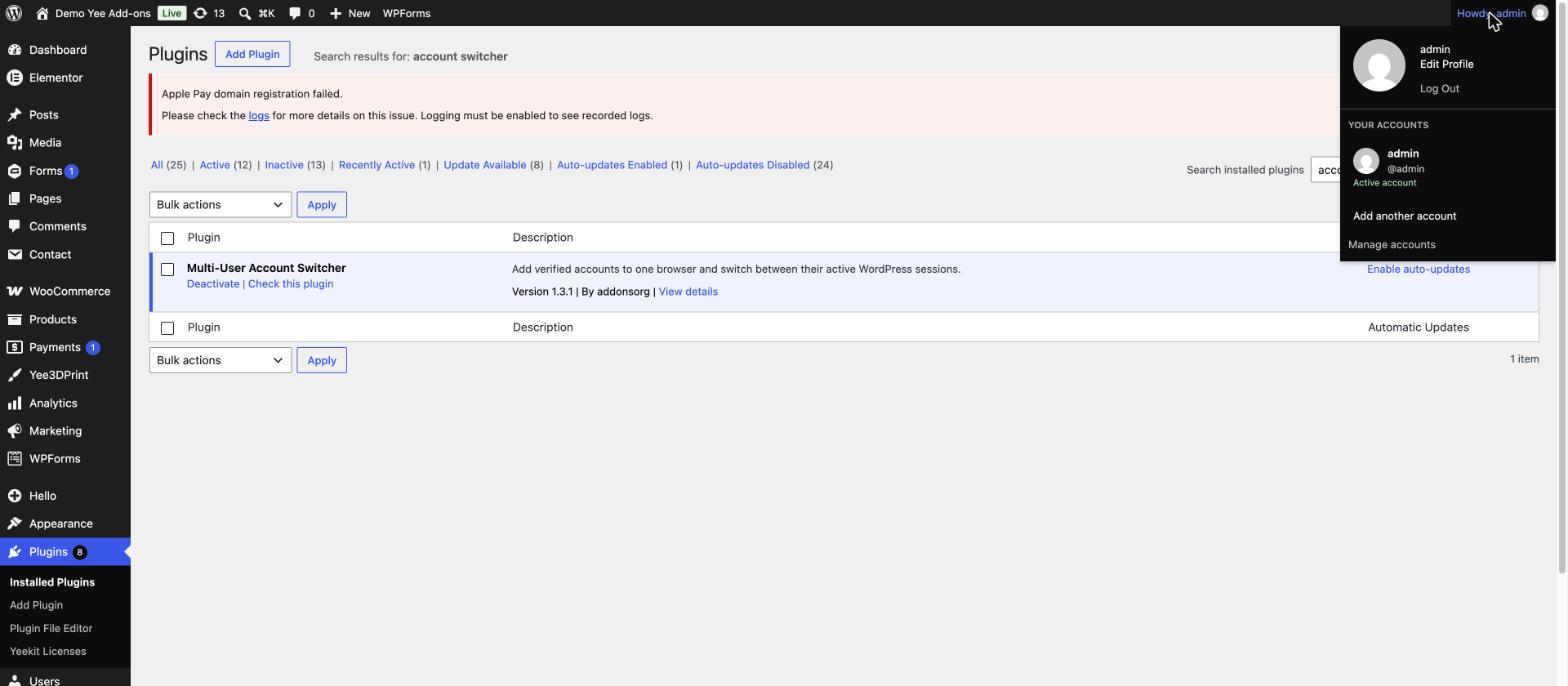
Task: Open Installed Plugins submenu item
Action: pyautogui.click(x=52, y=582)
